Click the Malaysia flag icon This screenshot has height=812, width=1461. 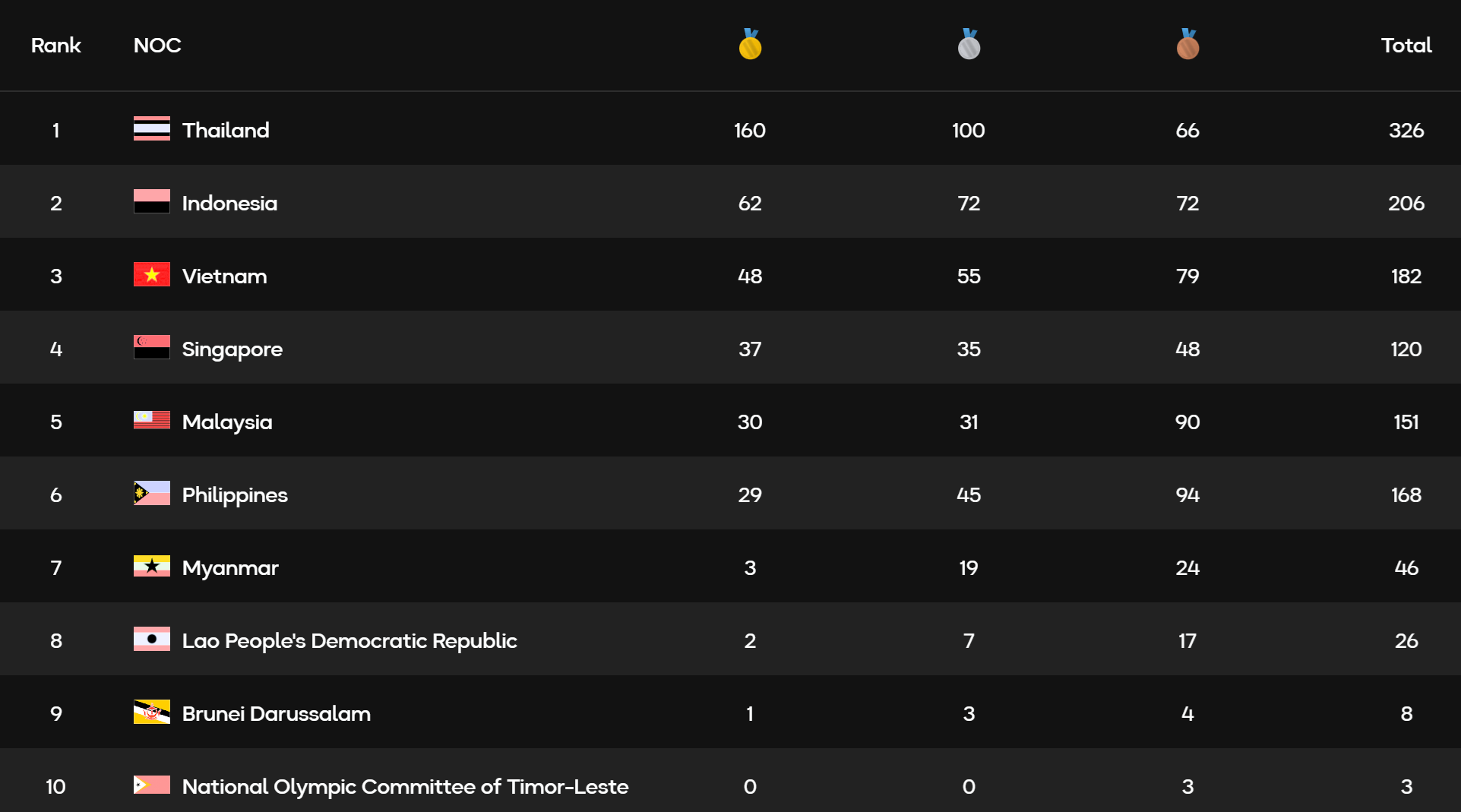[152, 421]
